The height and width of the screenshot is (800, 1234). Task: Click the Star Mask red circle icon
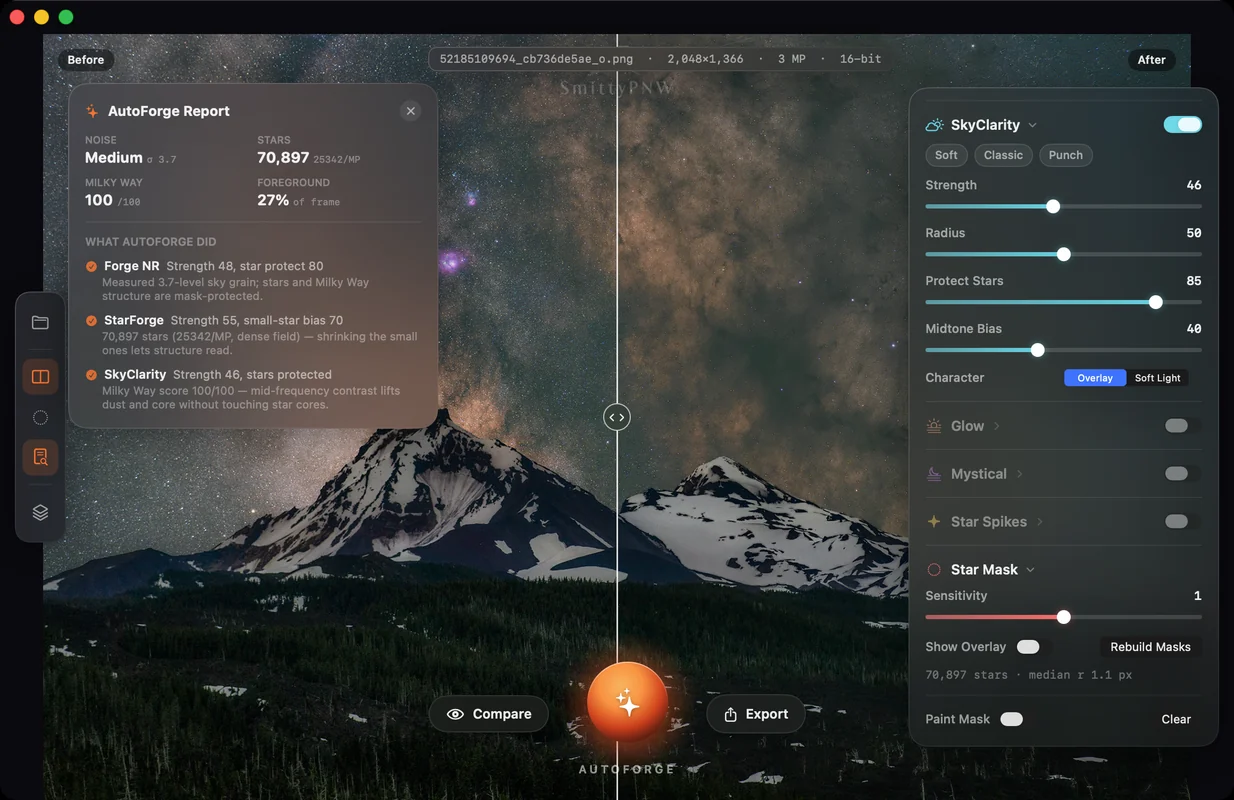(934, 570)
